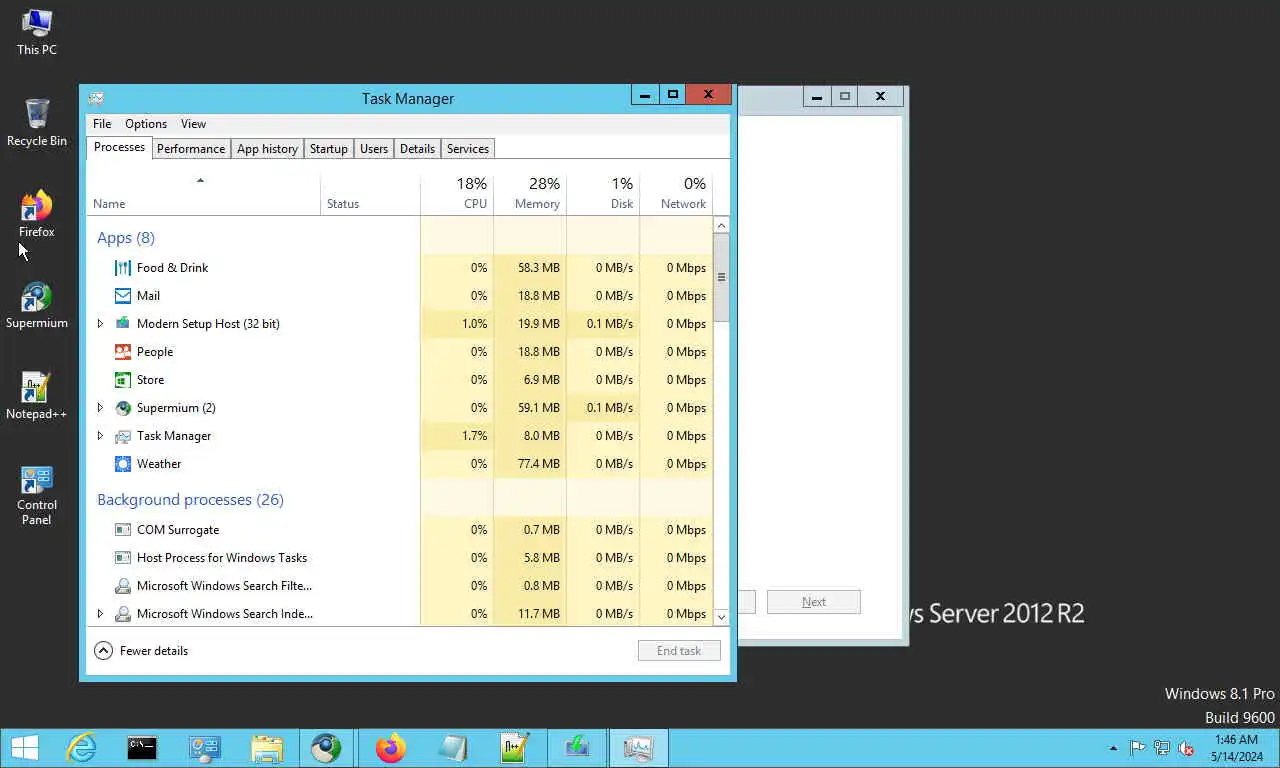Sort processes by Network column
The image size is (1280, 768).
(676, 194)
